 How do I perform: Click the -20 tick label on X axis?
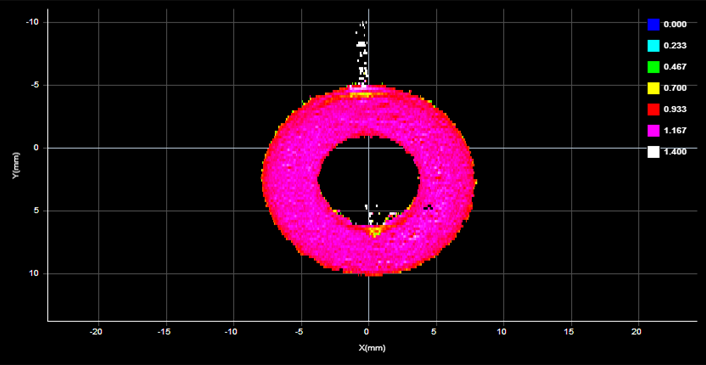click(96, 332)
